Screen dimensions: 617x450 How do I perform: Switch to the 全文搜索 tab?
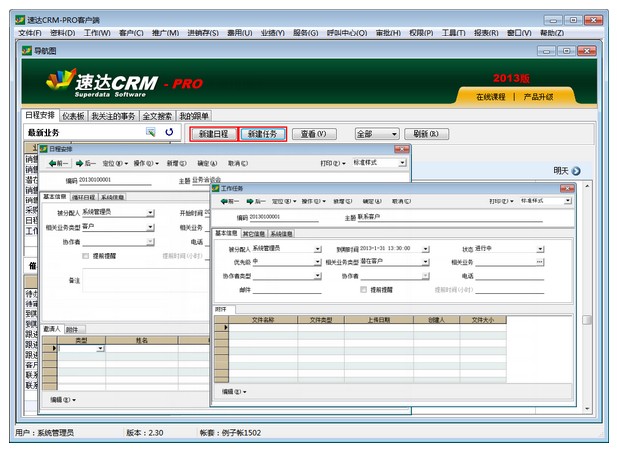[x=157, y=116]
